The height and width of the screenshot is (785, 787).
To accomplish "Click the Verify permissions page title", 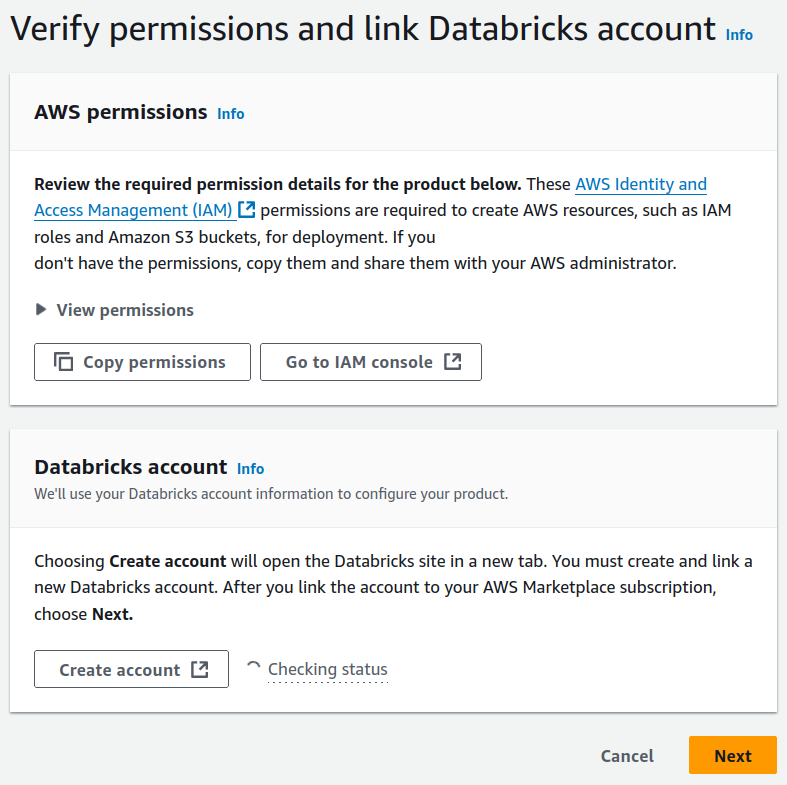I will click(x=363, y=29).
